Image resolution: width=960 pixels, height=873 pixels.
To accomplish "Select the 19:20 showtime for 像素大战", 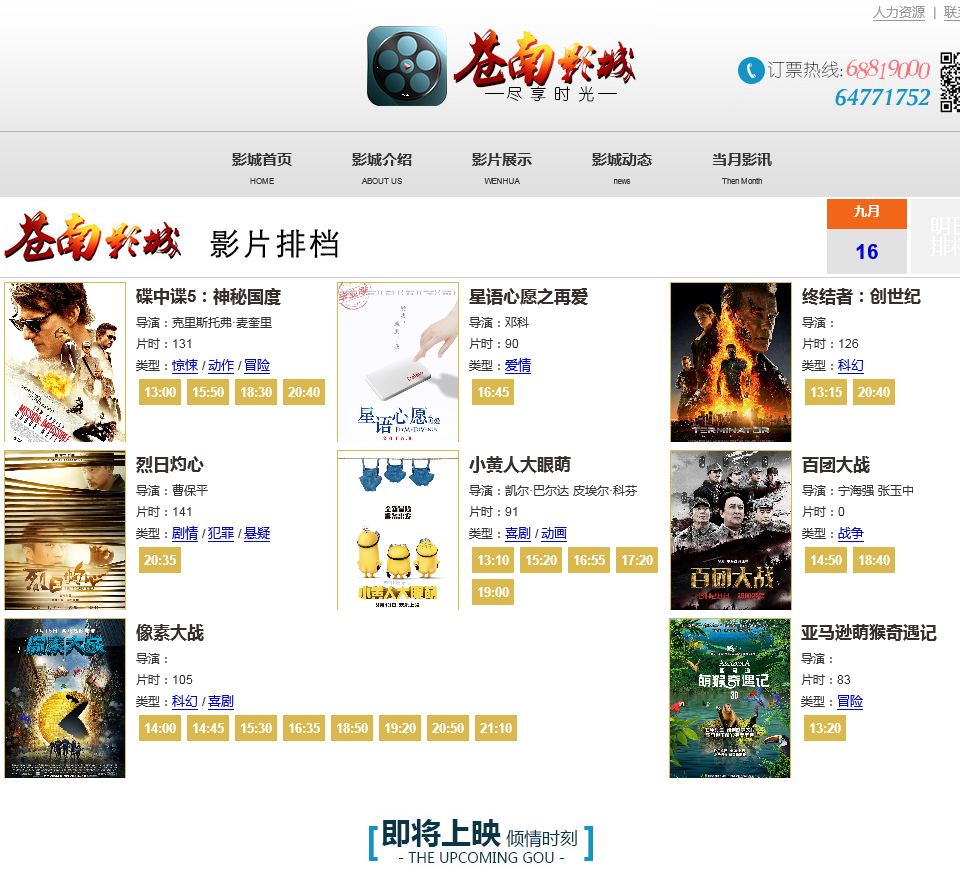I will click(x=400, y=728).
